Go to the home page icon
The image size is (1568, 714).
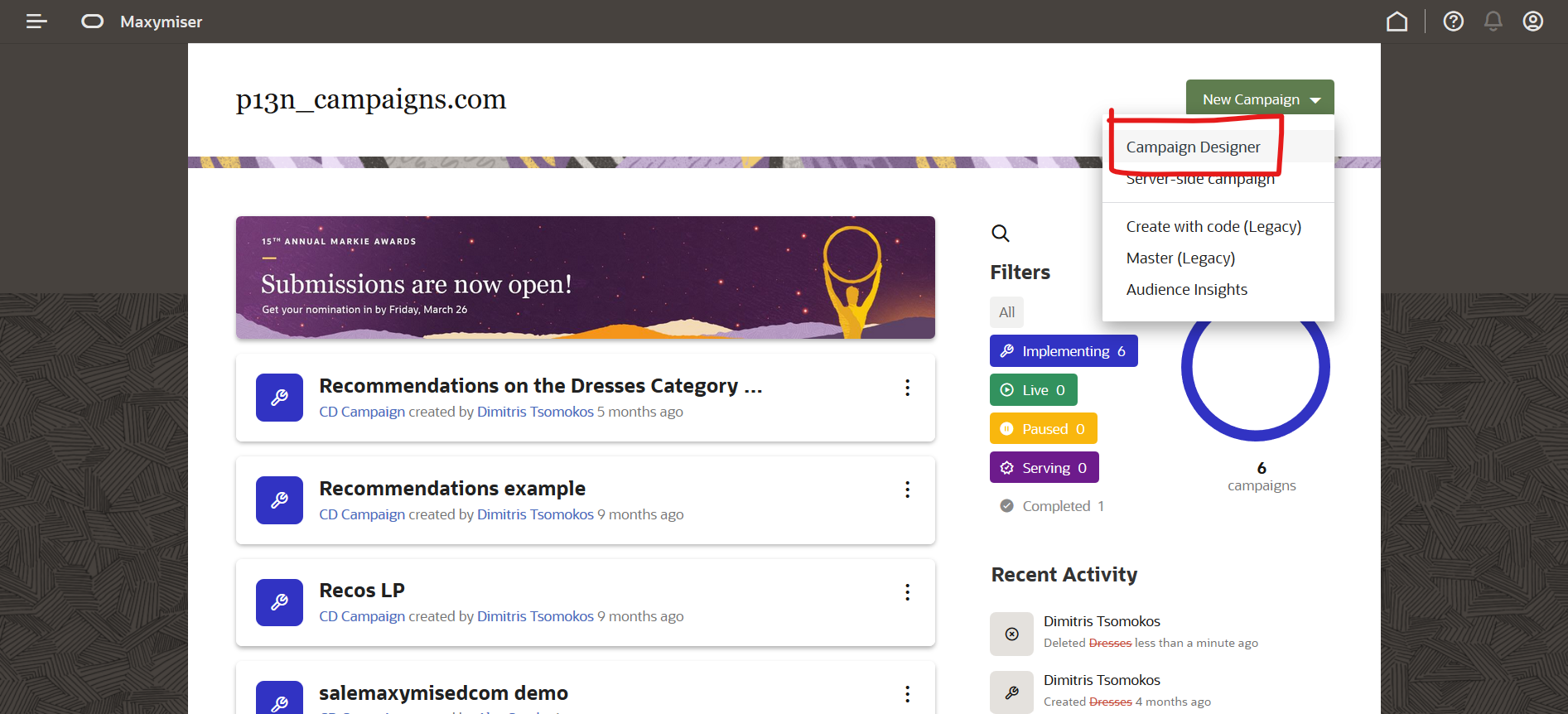click(1397, 22)
